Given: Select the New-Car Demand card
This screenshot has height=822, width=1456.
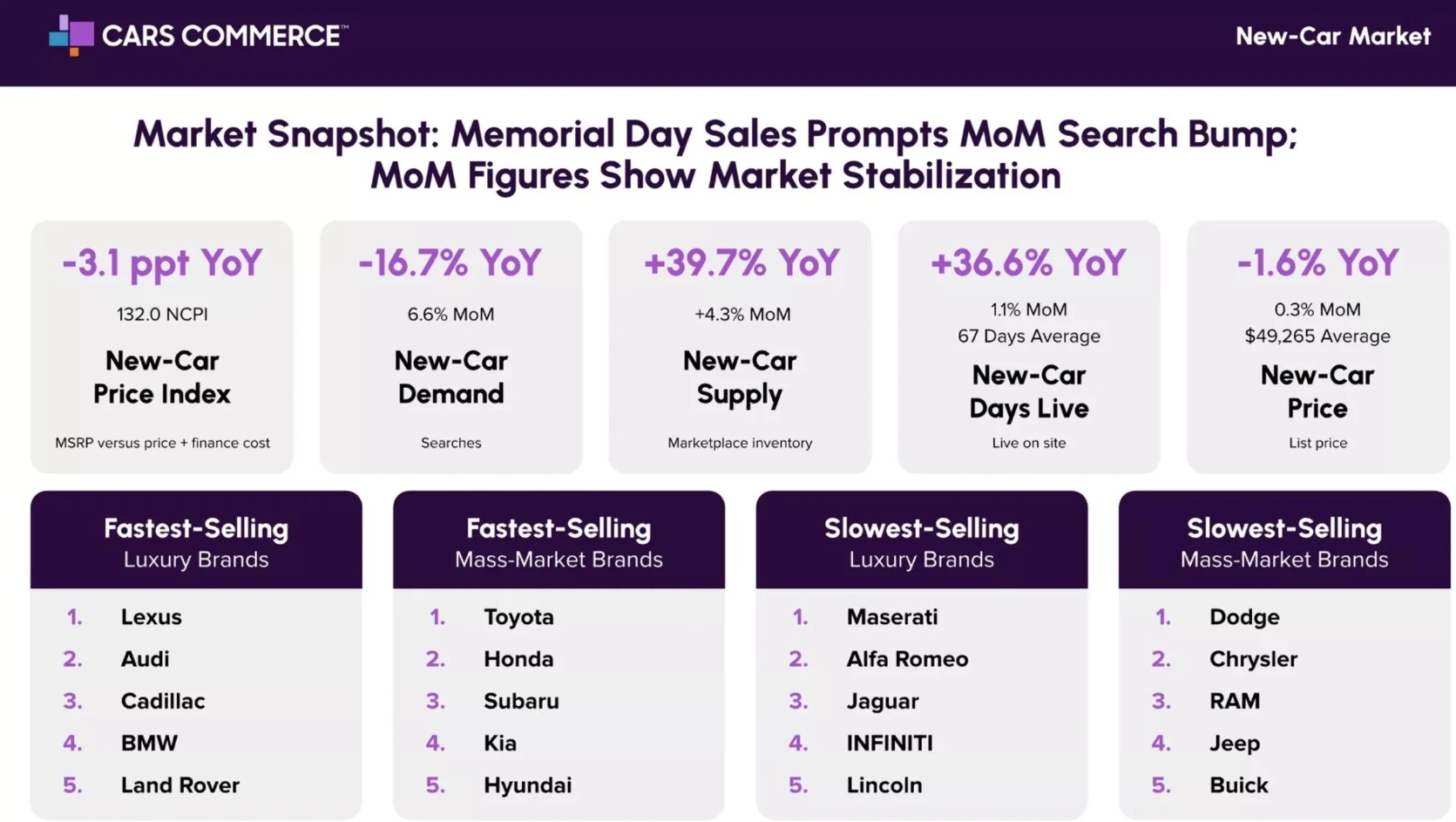Looking at the screenshot, I should coord(450,347).
